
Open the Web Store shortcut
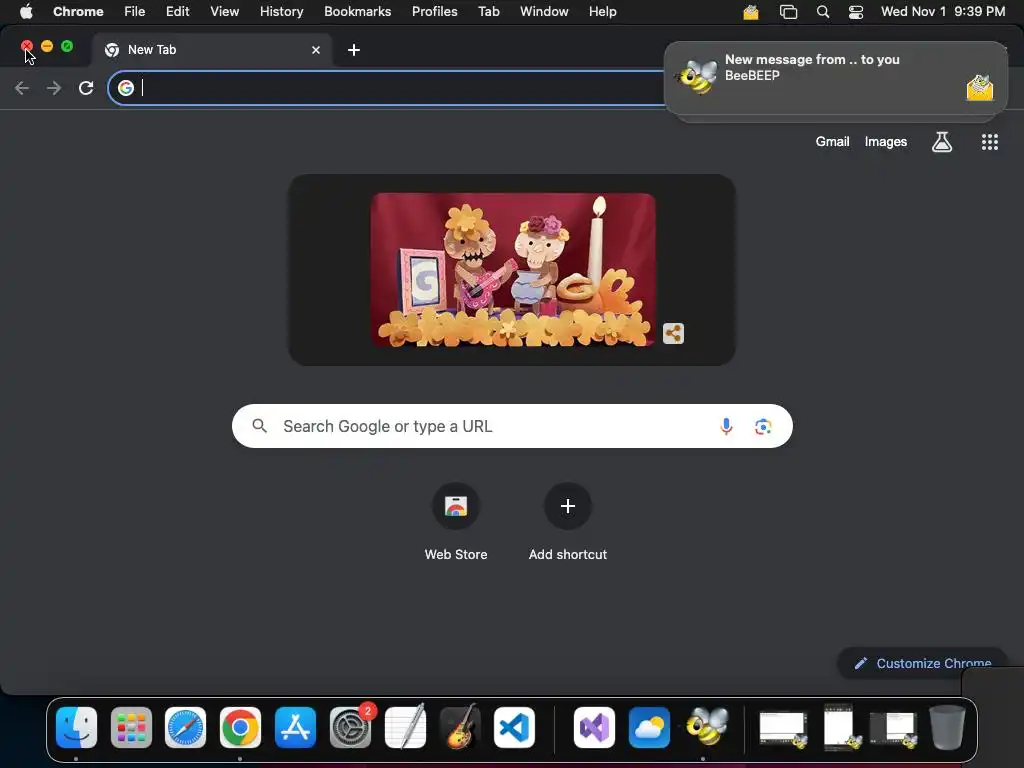click(x=456, y=522)
